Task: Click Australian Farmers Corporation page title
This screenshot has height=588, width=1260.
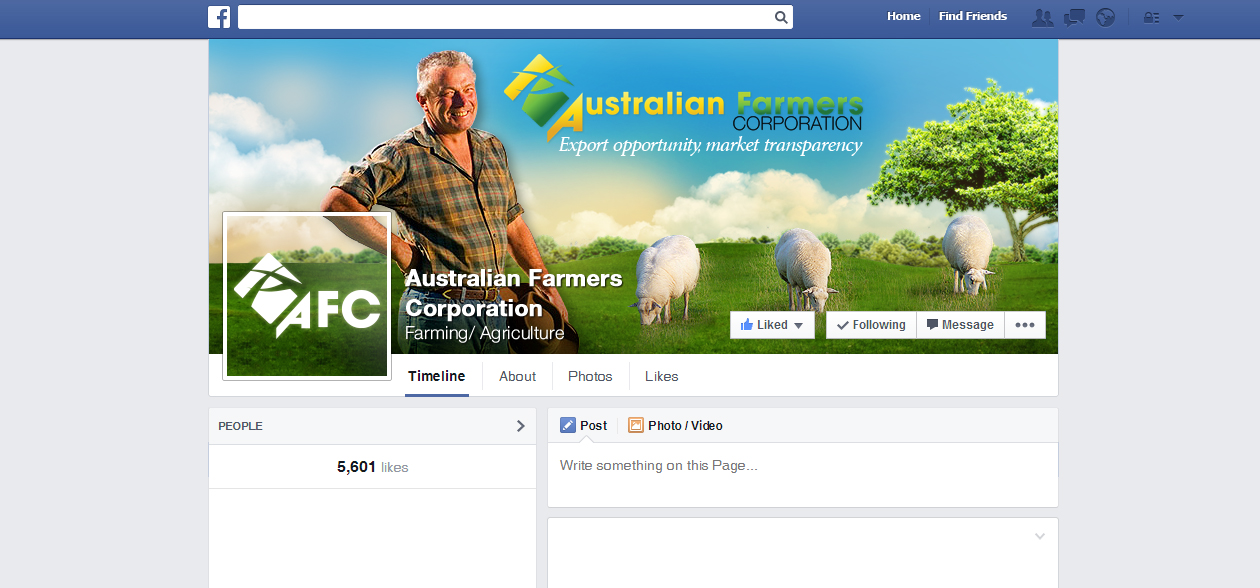Action: [514, 293]
